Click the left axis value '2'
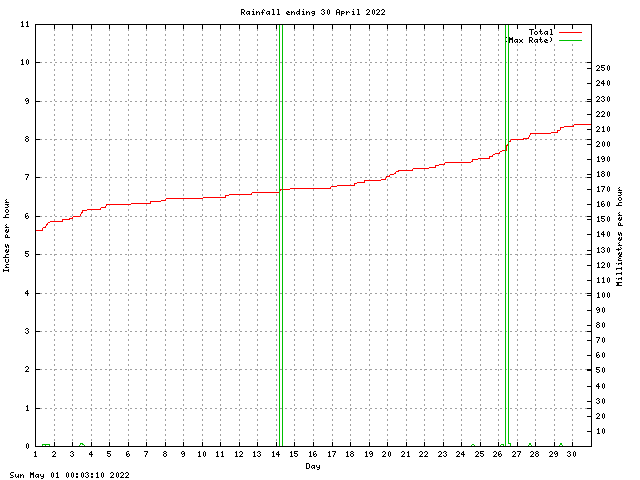Viewport: 640px width, 480px height. click(x=27, y=369)
